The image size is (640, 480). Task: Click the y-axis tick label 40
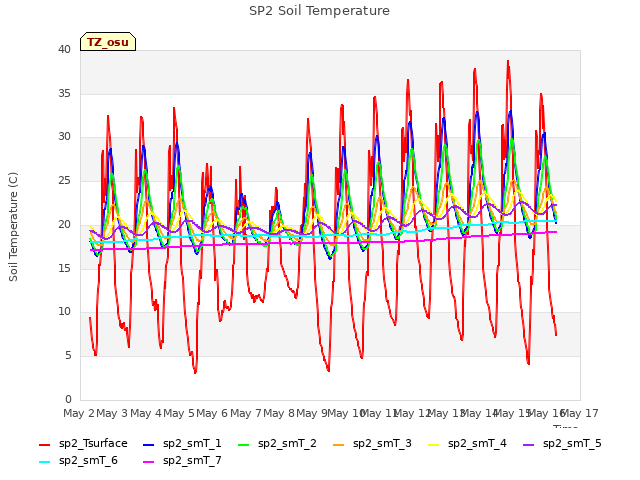coord(64,49)
